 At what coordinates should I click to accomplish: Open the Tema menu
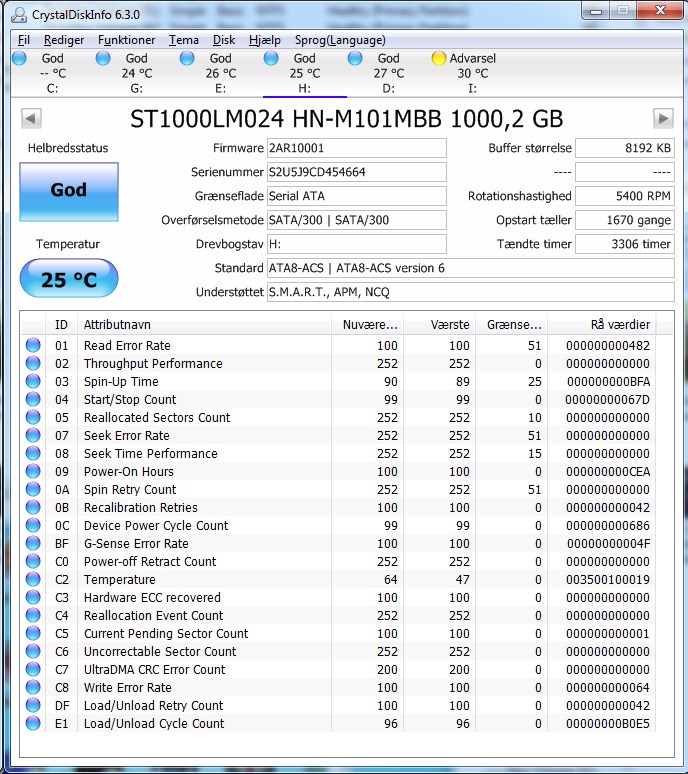coord(184,40)
